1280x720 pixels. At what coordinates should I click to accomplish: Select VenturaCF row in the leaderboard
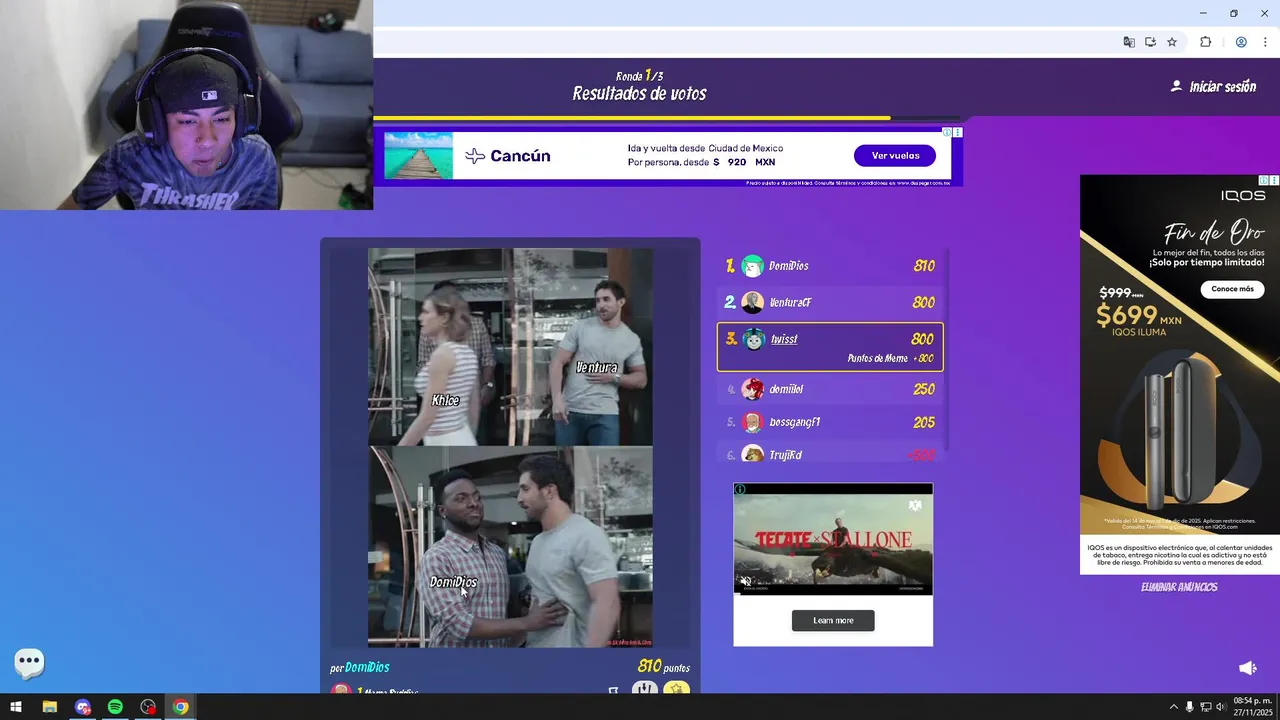click(x=831, y=302)
